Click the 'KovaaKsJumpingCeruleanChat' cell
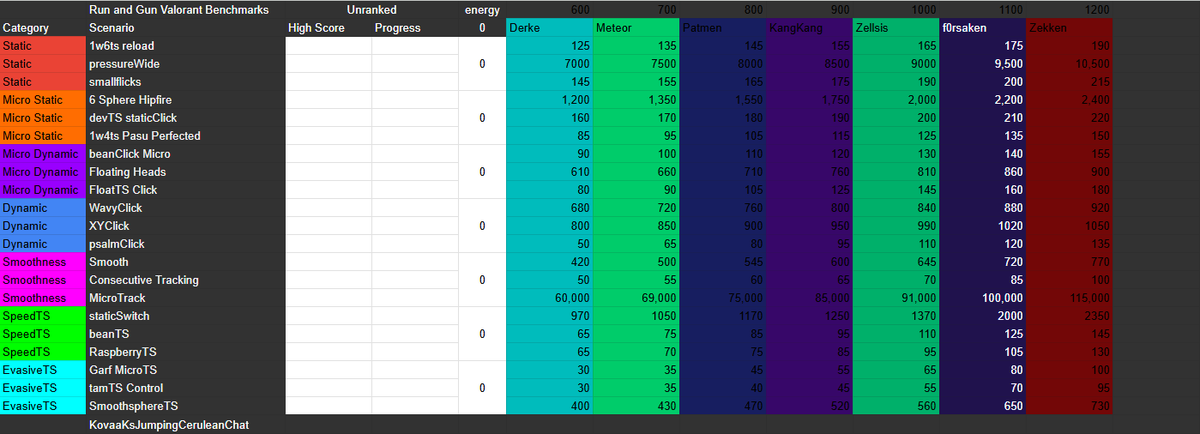This screenshot has width=1200, height=434. 185,424
